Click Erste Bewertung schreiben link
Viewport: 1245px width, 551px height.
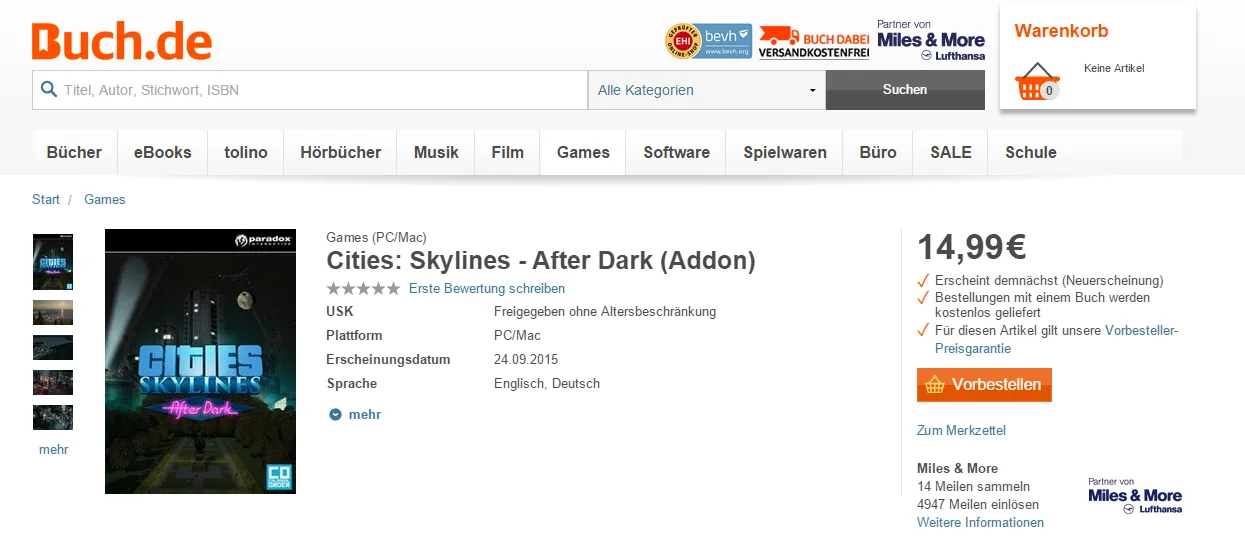pos(487,289)
